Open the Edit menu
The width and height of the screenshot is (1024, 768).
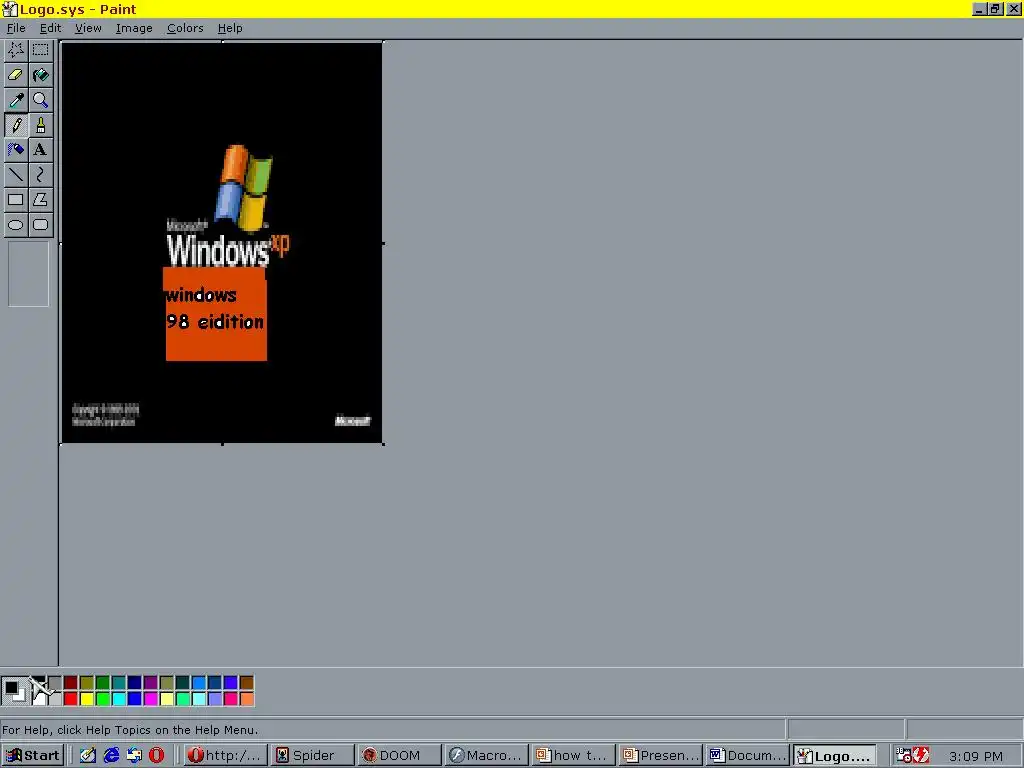pos(50,28)
